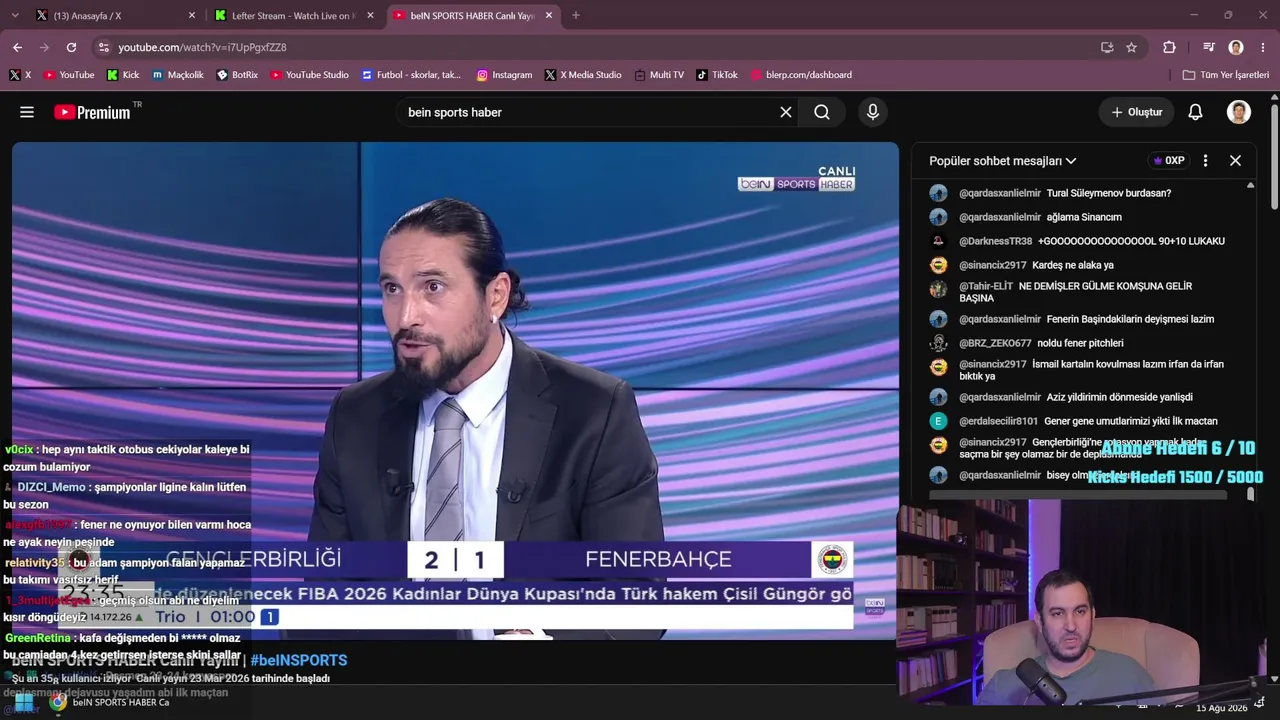Run search with the magnifying glass button
Viewport: 1280px width, 720px height.
pos(822,112)
